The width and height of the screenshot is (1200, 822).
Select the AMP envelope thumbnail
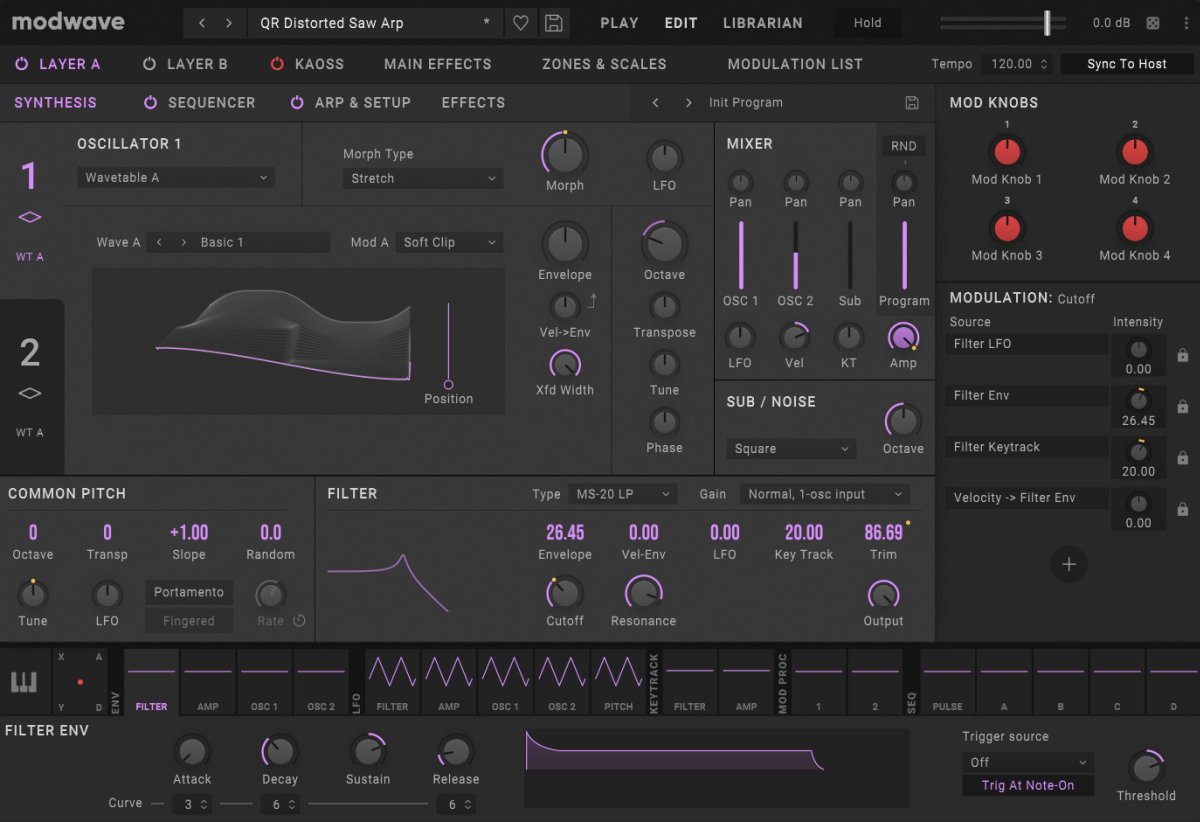tap(208, 682)
